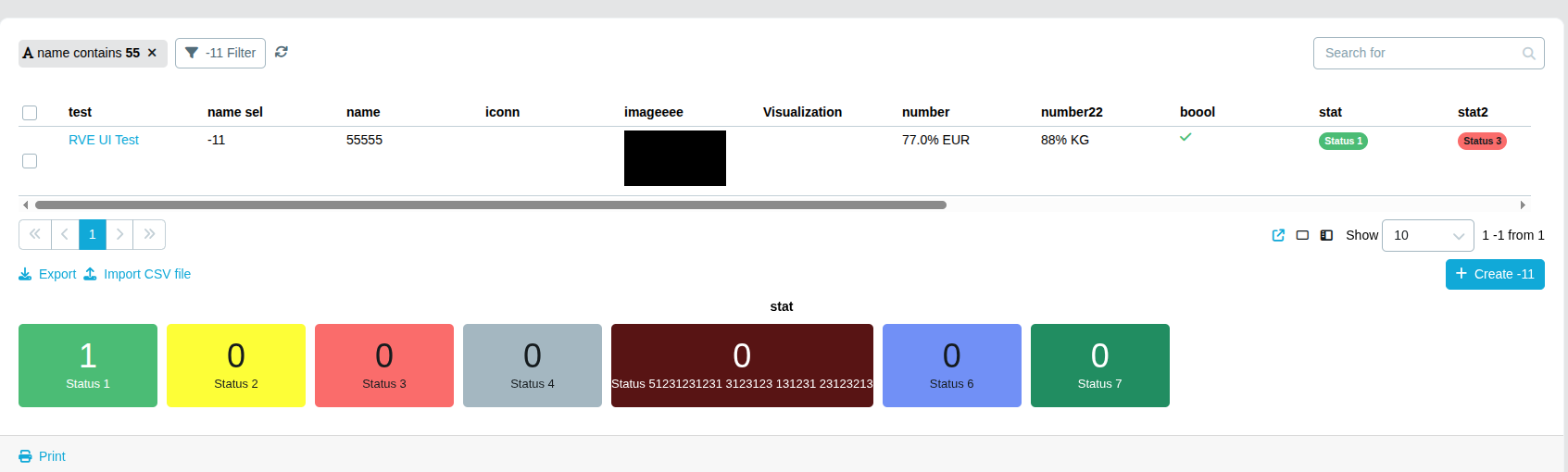Go to first page of results
1568x472 pixels.
click(35, 234)
